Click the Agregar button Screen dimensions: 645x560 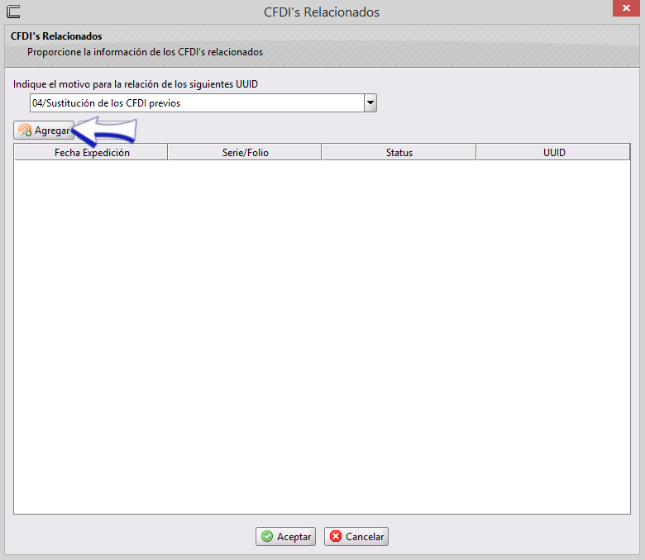point(44,130)
